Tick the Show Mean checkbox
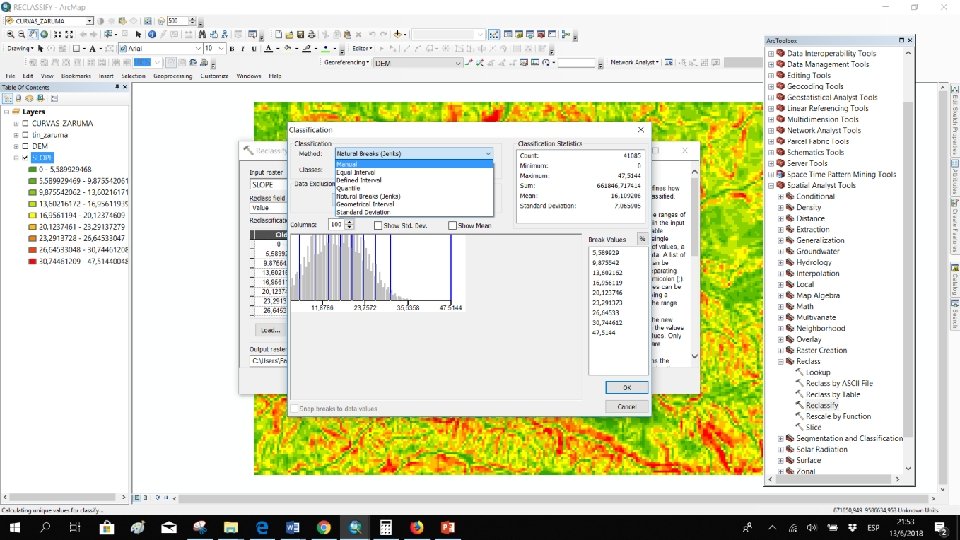Screen dimensions: 960x540 [x=453, y=225]
